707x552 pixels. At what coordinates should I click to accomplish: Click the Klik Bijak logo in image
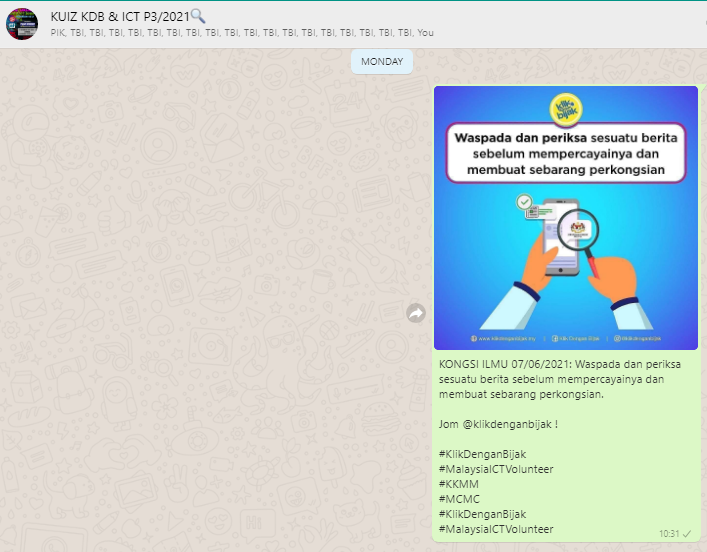[x=565, y=107]
